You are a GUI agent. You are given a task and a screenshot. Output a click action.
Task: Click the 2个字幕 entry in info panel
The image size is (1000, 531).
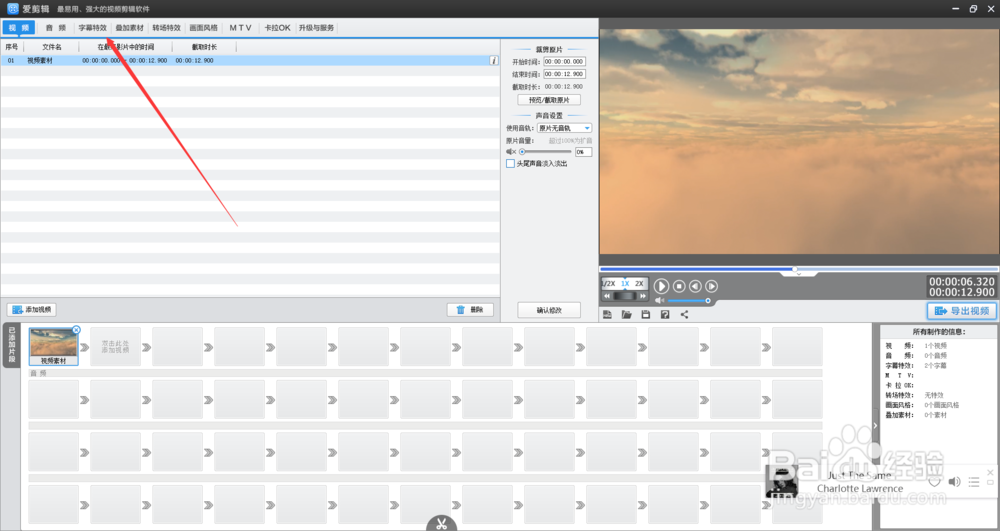936,366
